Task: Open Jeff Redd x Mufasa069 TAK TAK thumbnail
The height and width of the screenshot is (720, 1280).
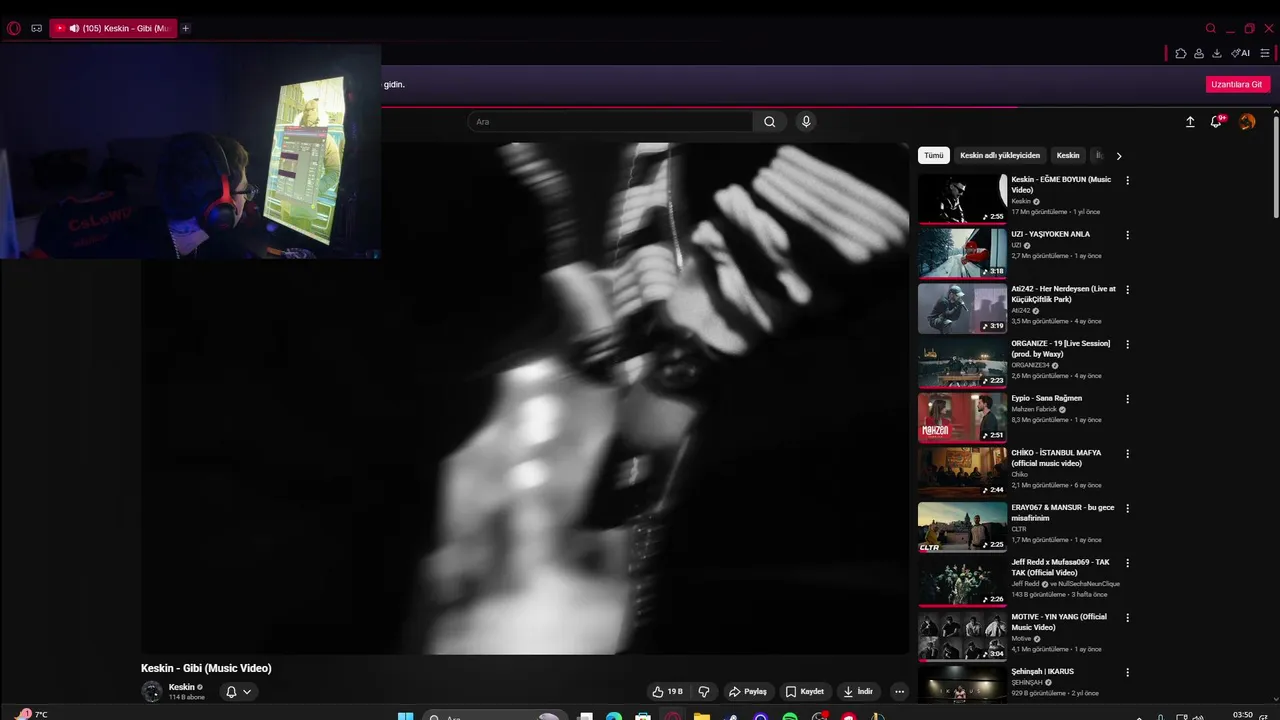Action: [962, 582]
